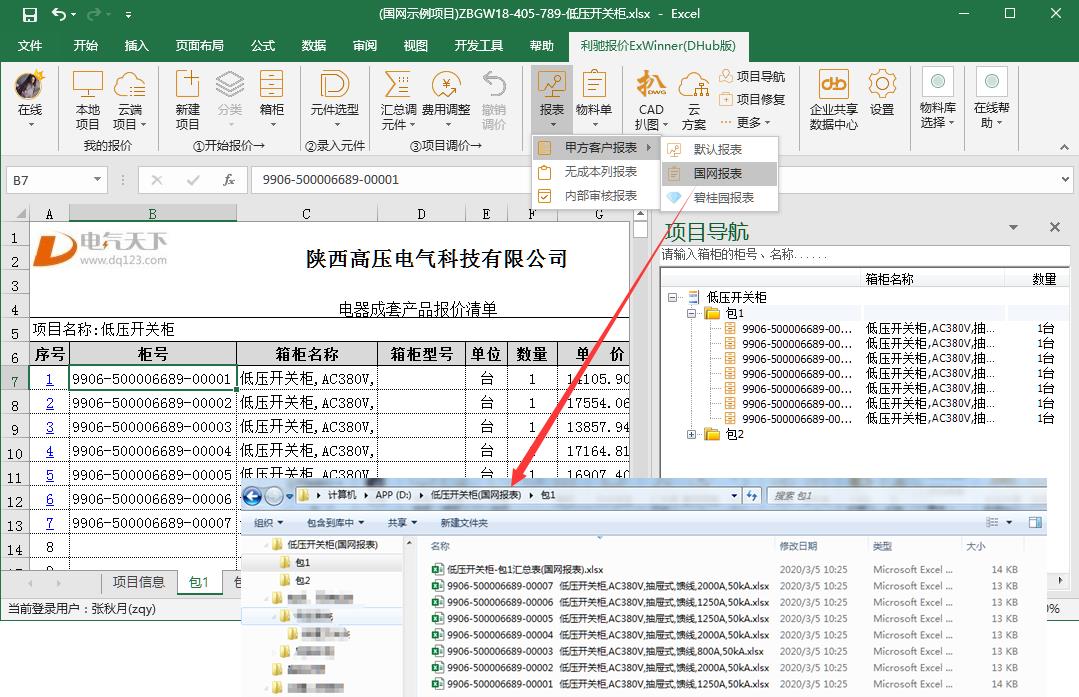The image size is (1079, 697).
Task: Choose 无成本列报表 menu item
Action: click(595, 171)
